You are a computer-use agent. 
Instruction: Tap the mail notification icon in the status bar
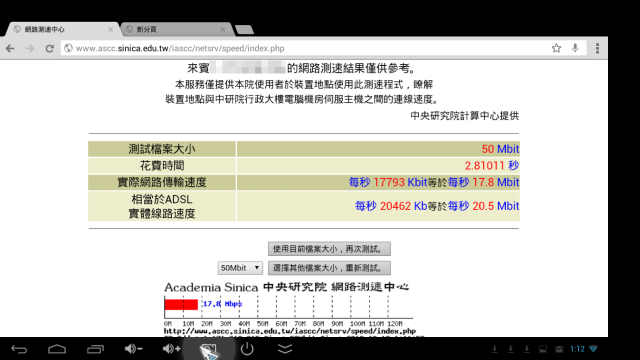tap(559, 349)
